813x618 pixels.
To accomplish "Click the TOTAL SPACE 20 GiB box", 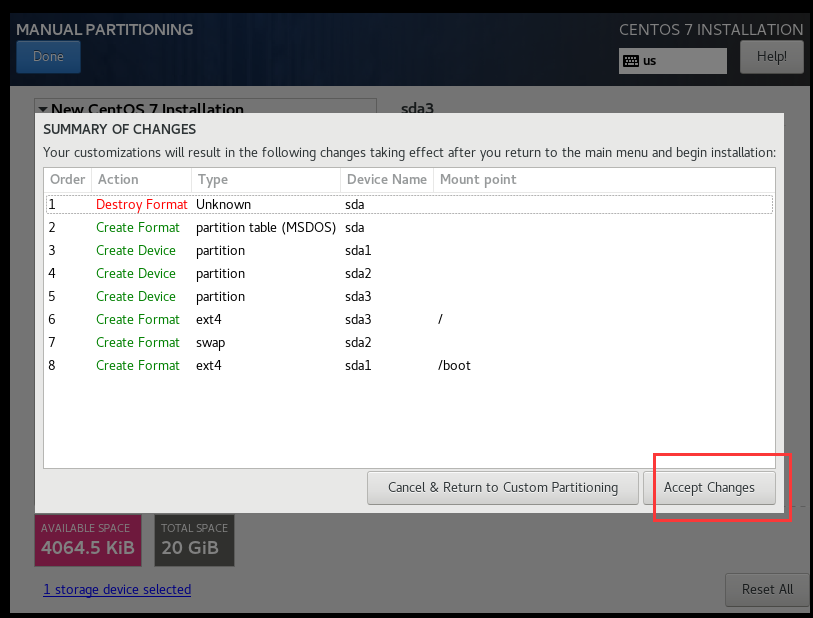I will coord(194,540).
